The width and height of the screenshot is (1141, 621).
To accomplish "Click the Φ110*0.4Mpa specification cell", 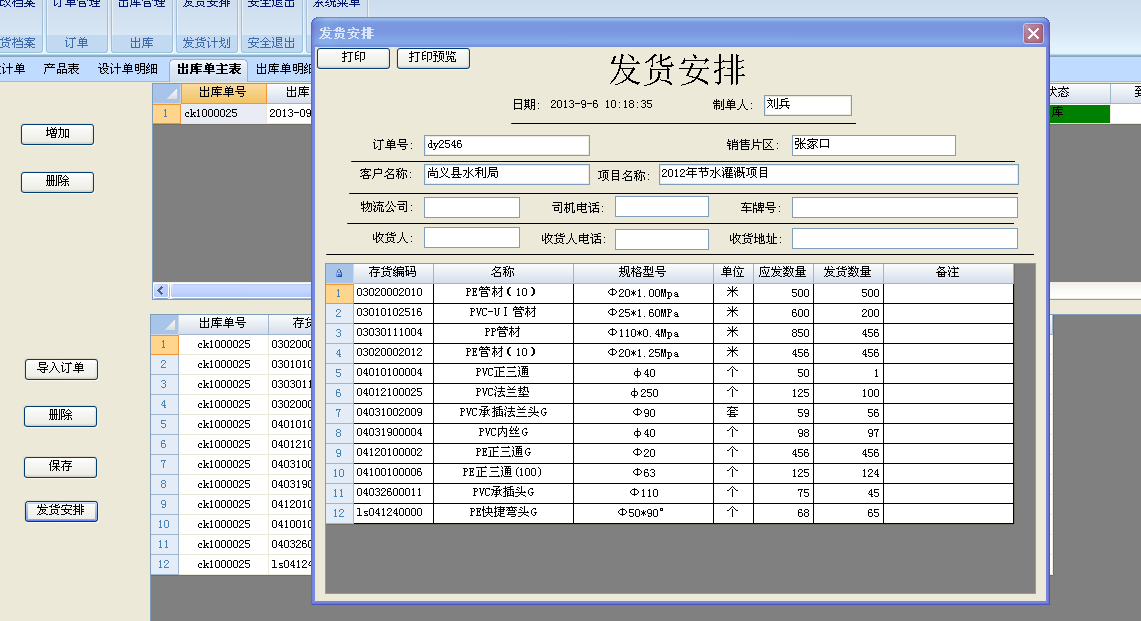I will click(x=643, y=333).
